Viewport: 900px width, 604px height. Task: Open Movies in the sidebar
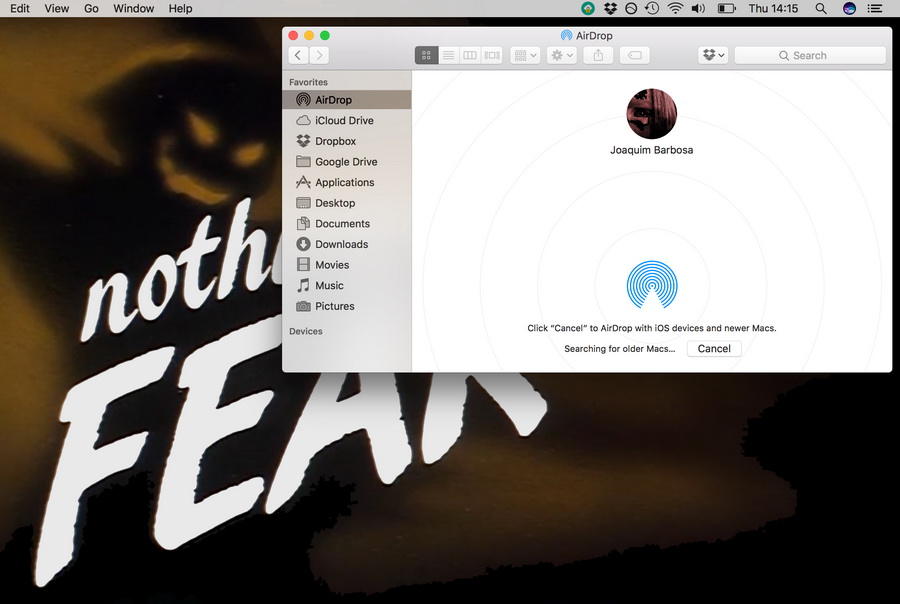[x=347, y=265]
